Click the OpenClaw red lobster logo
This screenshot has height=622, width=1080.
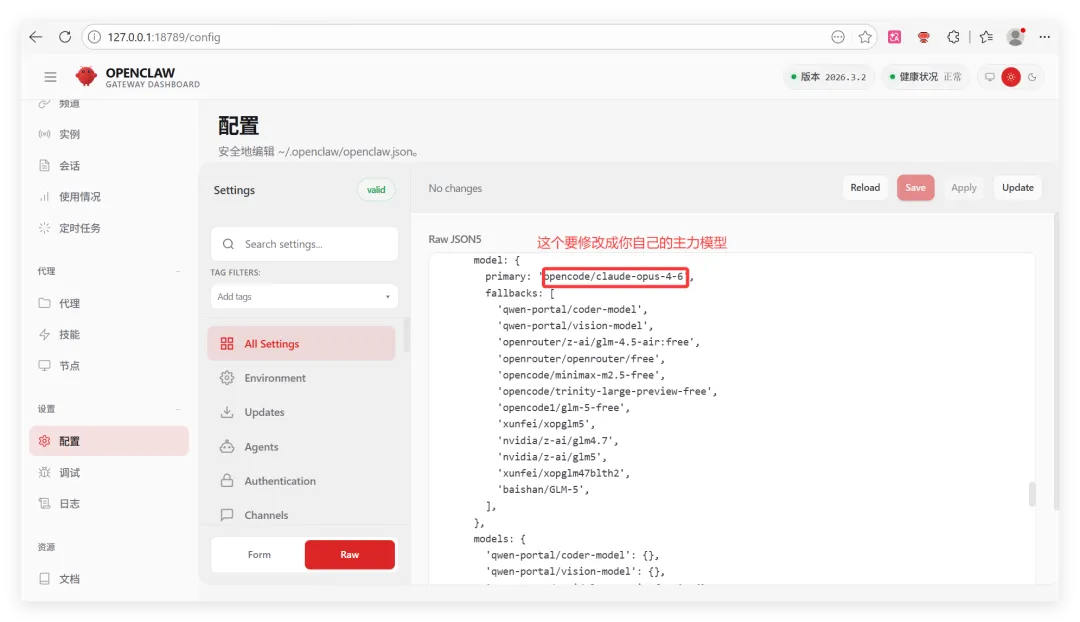click(86, 76)
